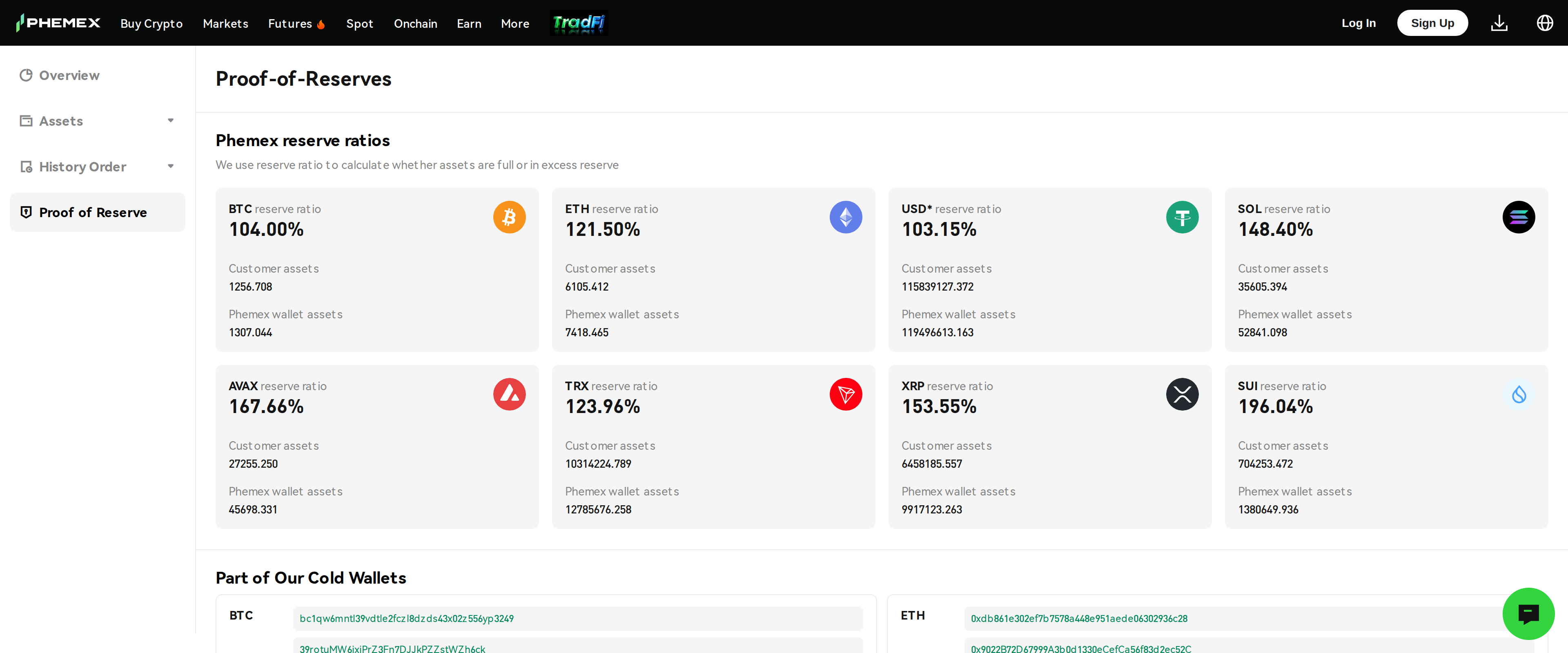Image resolution: width=1568 pixels, height=653 pixels.
Task: Select Assets in the sidebar
Action: pos(98,120)
